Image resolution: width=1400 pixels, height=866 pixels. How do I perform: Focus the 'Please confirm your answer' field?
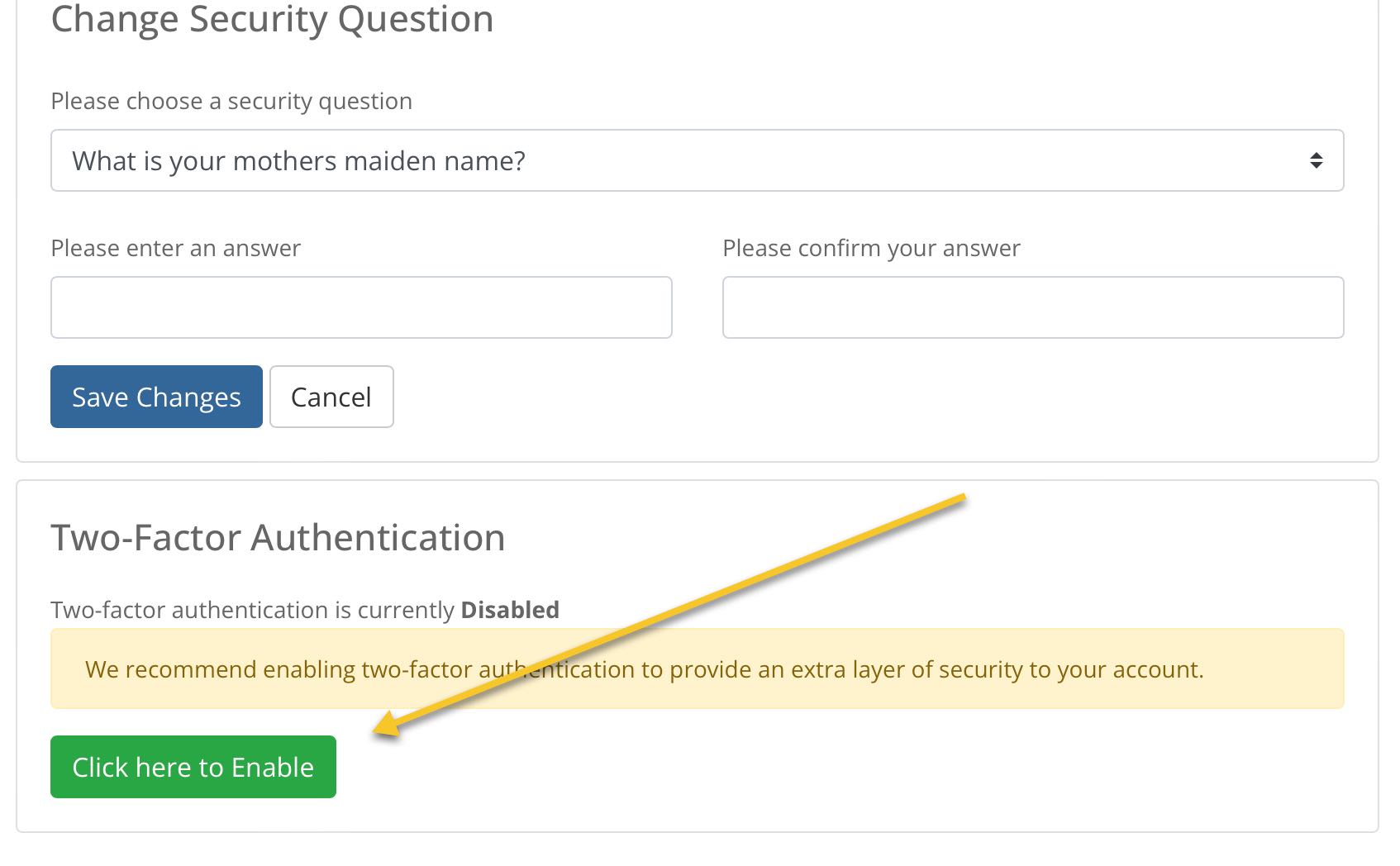coord(1032,307)
